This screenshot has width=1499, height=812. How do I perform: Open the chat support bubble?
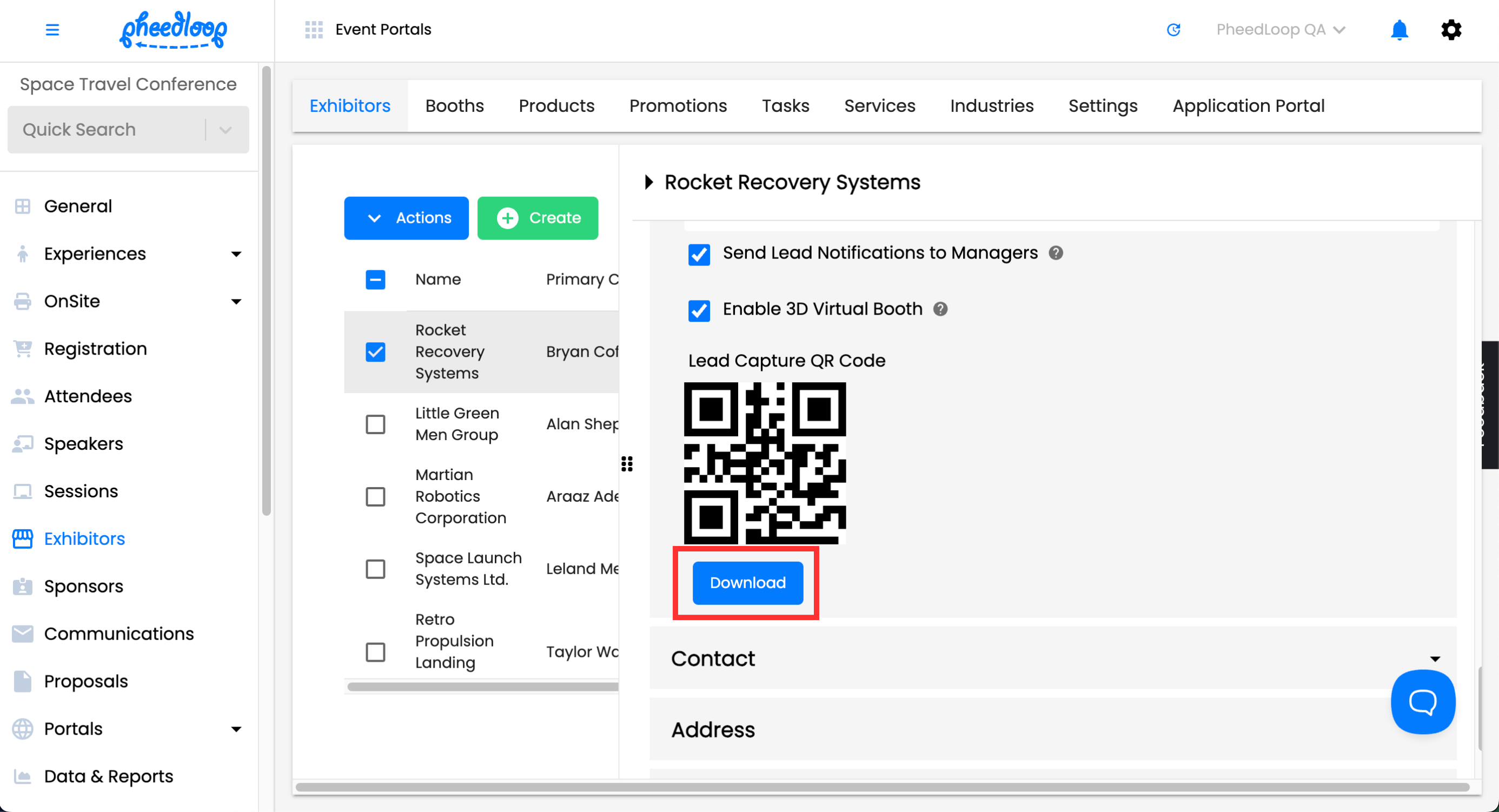click(x=1423, y=702)
